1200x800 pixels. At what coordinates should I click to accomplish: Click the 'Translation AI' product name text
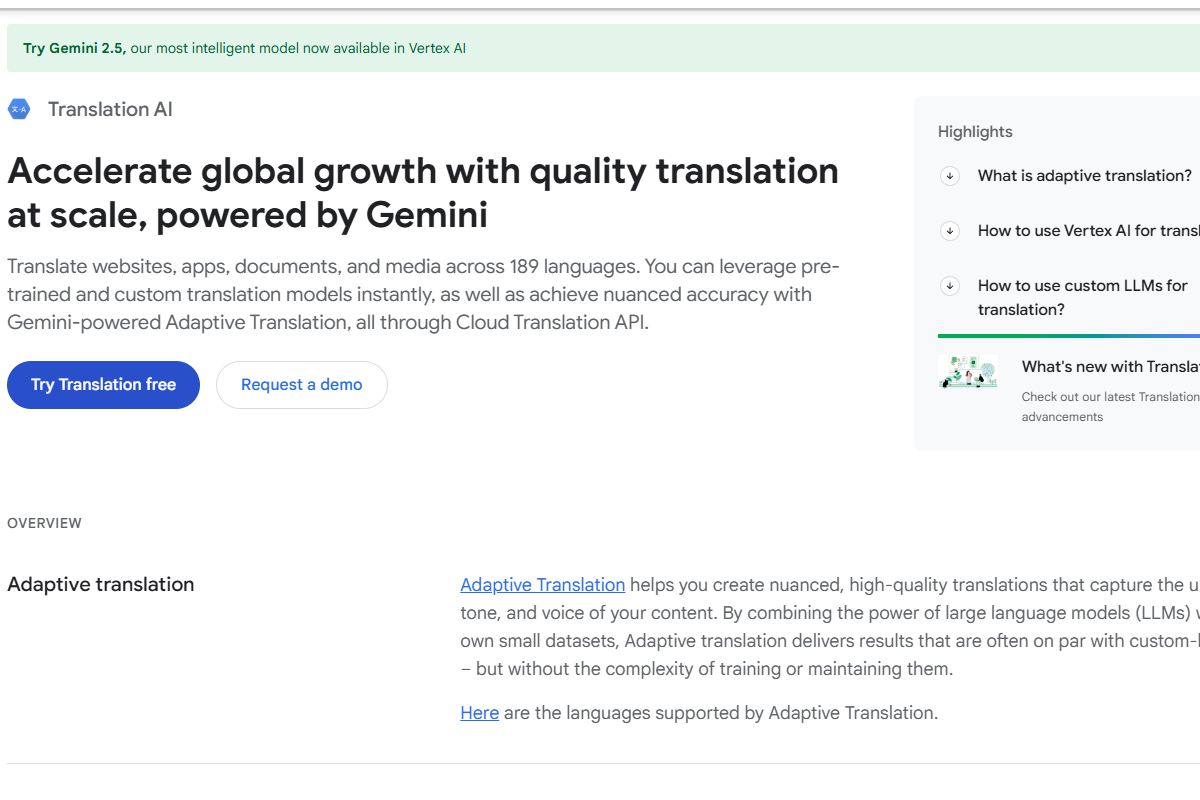click(x=110, y=110)
